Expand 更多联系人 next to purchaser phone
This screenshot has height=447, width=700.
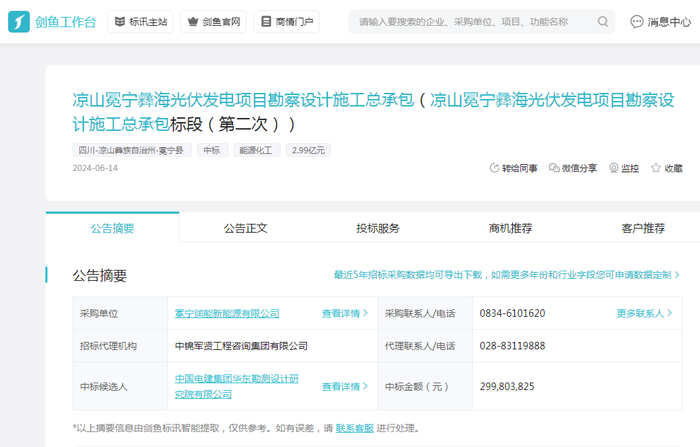click(644, 313)
